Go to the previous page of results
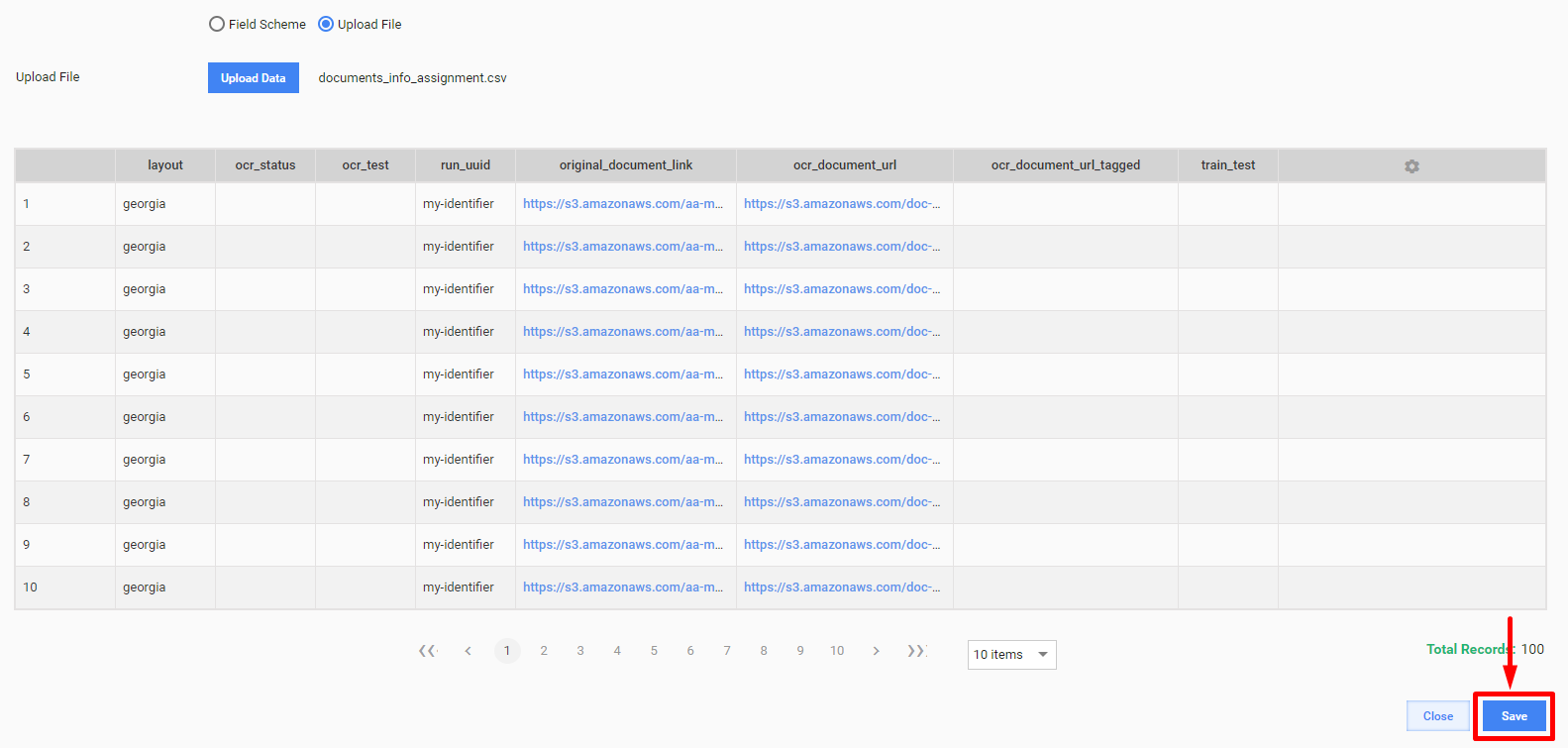The height and width of the screenshot is (748, 1568). coord(468,651)
